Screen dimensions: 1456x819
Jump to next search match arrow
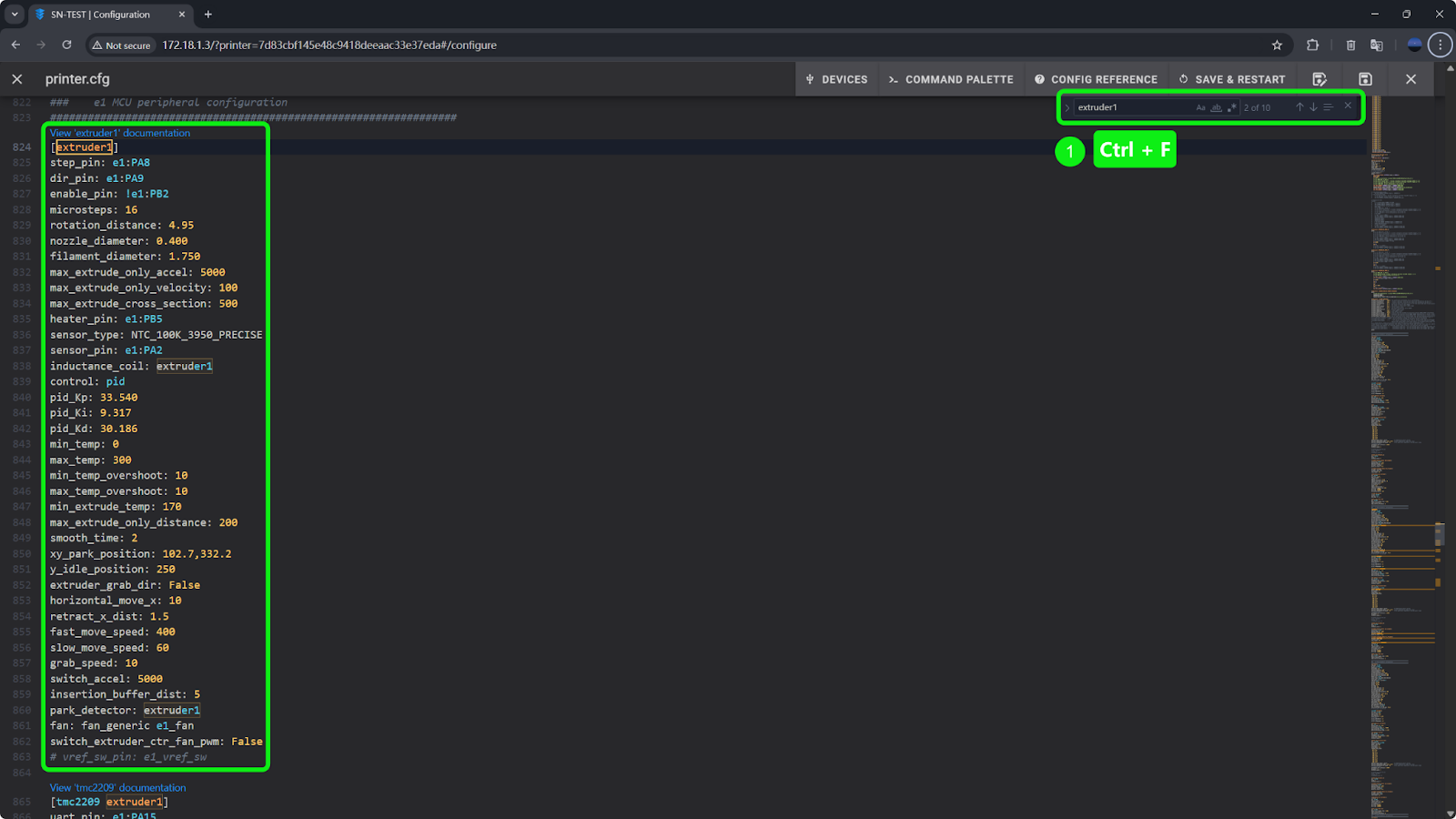coord(1313,107)
